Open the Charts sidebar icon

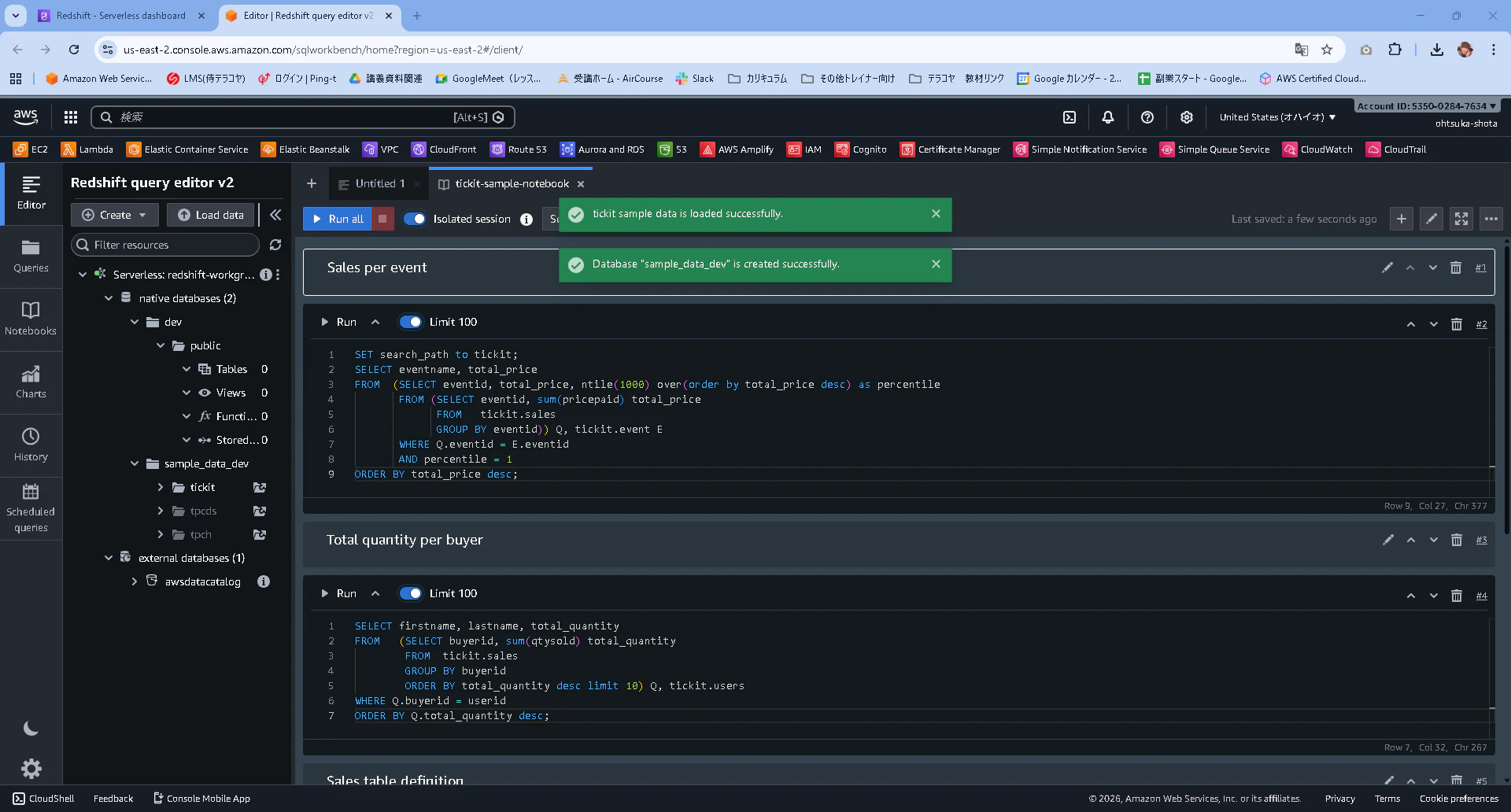31,382
